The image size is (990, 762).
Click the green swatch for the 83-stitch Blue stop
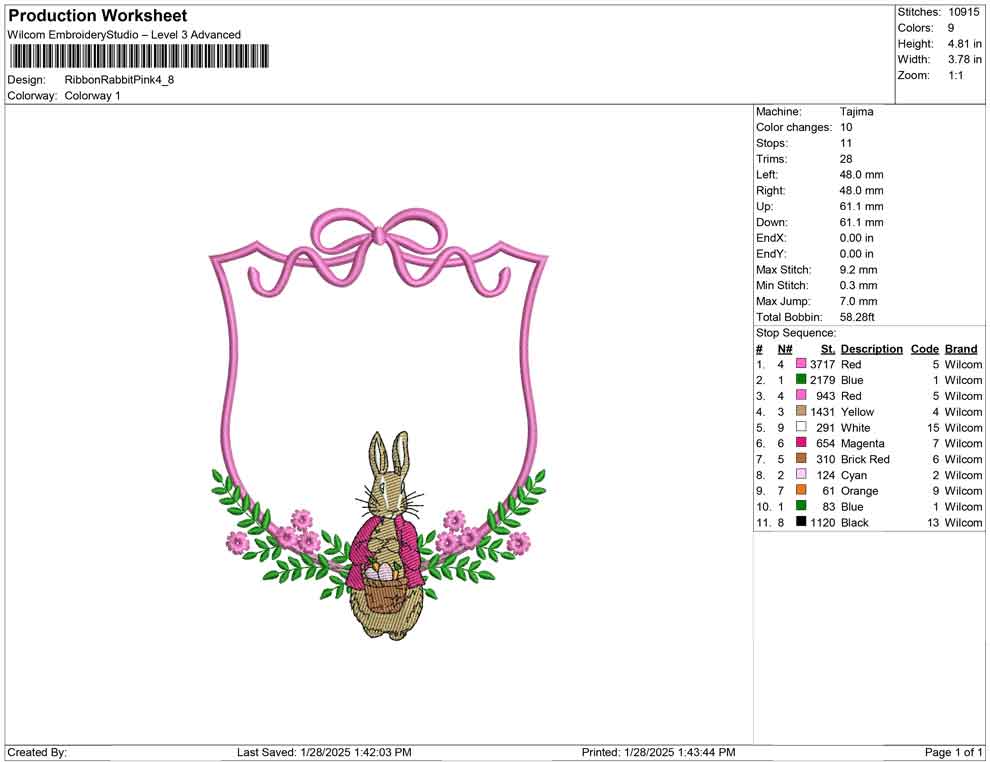[801, 506]
